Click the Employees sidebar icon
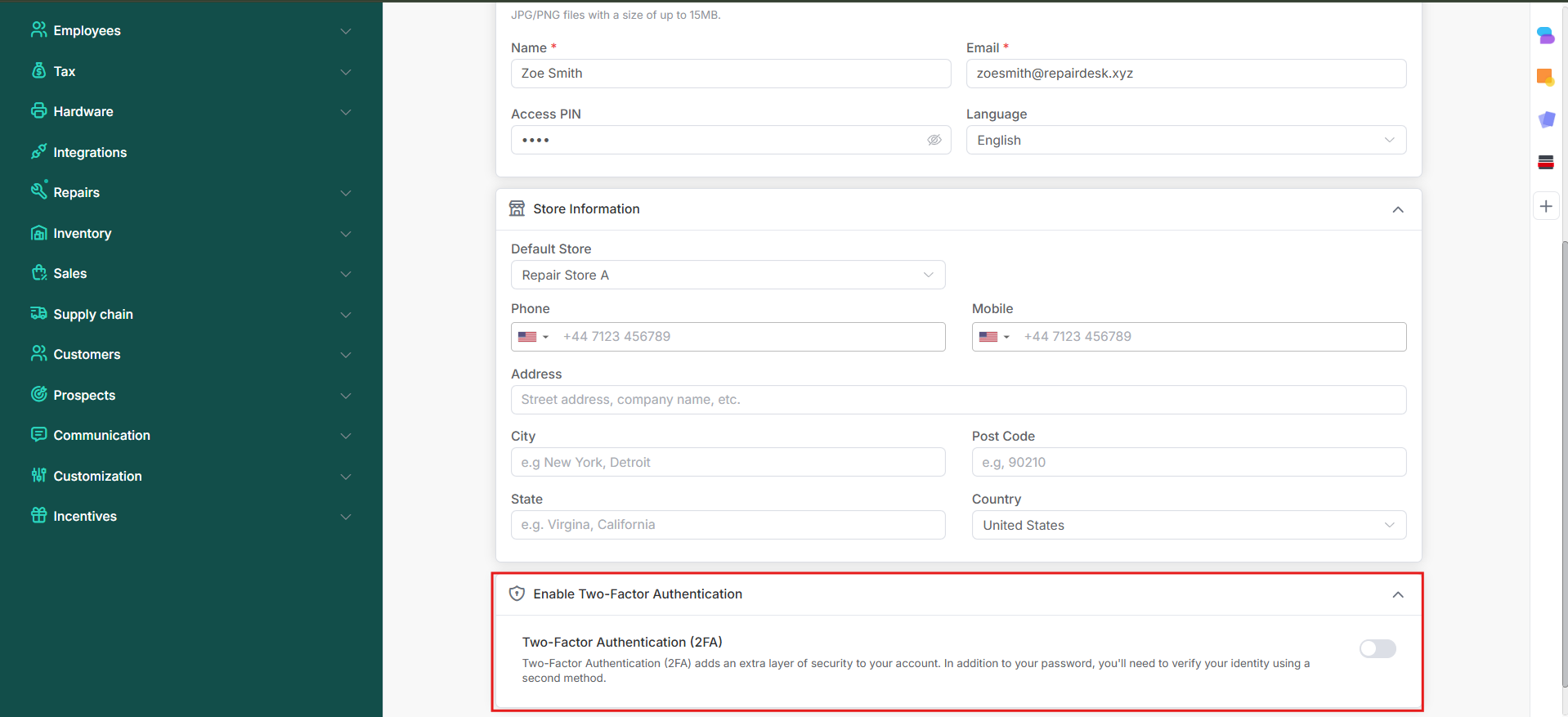This screenshot has height=717, width=1568. (38, 30)
